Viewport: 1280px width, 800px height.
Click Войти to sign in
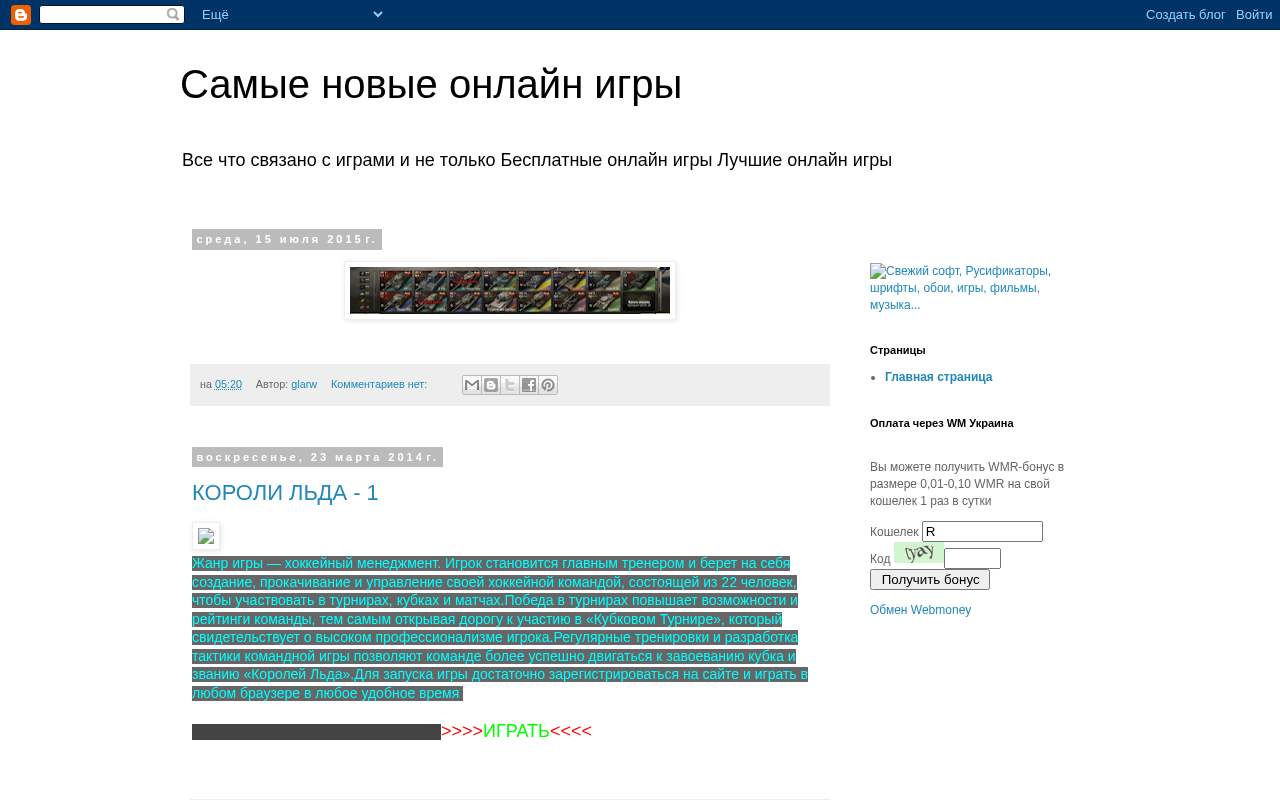[x=1254, y=15]
